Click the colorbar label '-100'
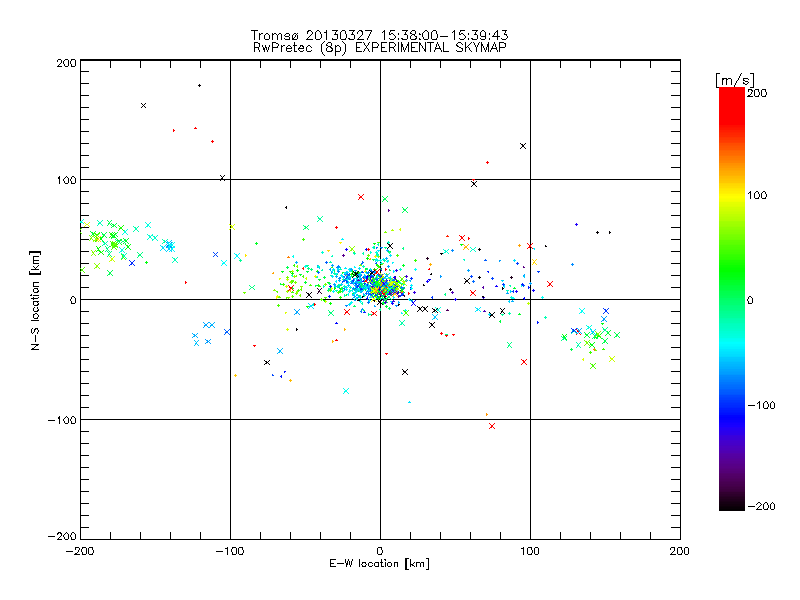Image resolution: width=800 pixels, height=600 pixels. (761, 406)
